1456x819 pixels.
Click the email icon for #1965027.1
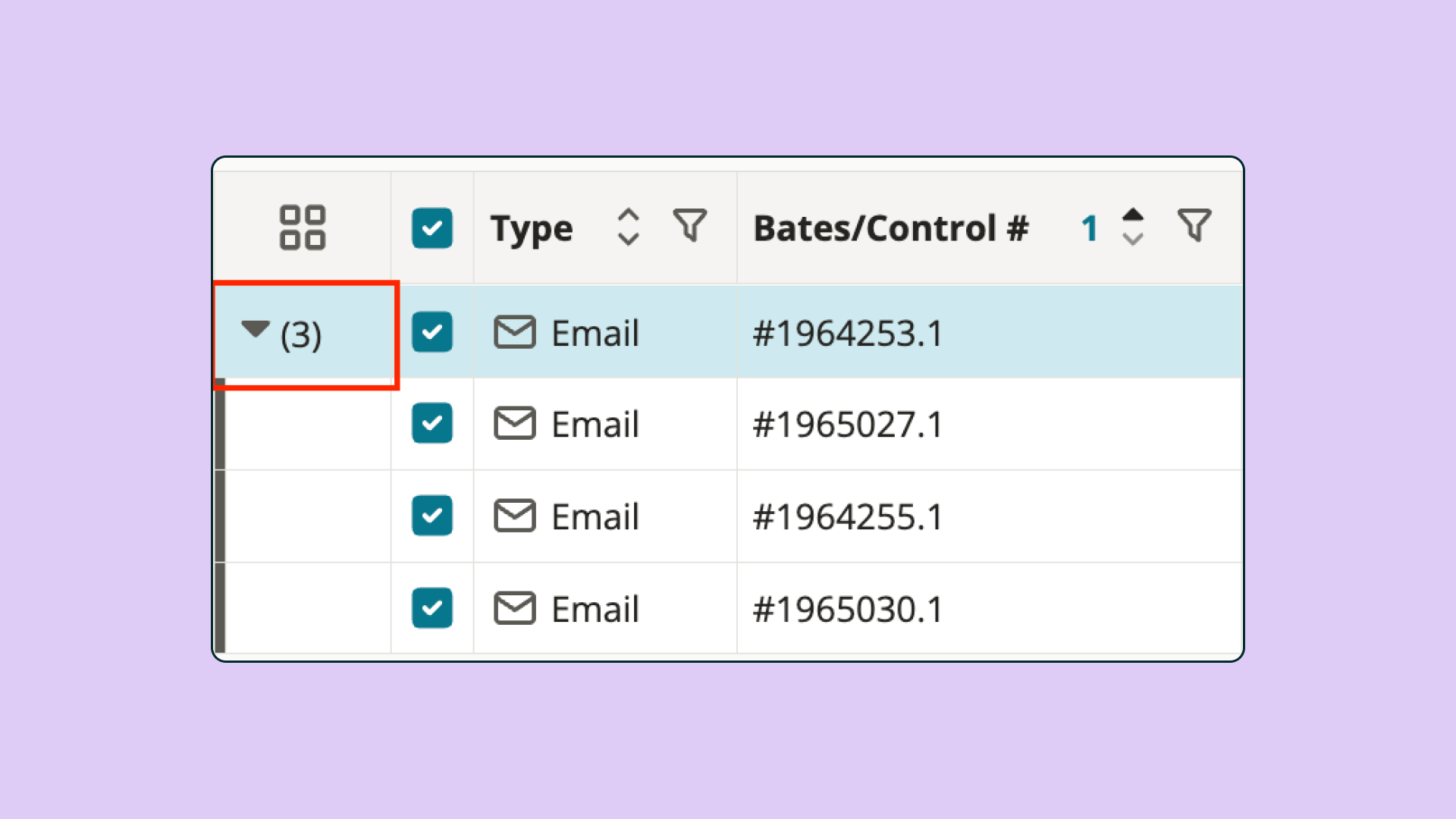tap(514, 424)
